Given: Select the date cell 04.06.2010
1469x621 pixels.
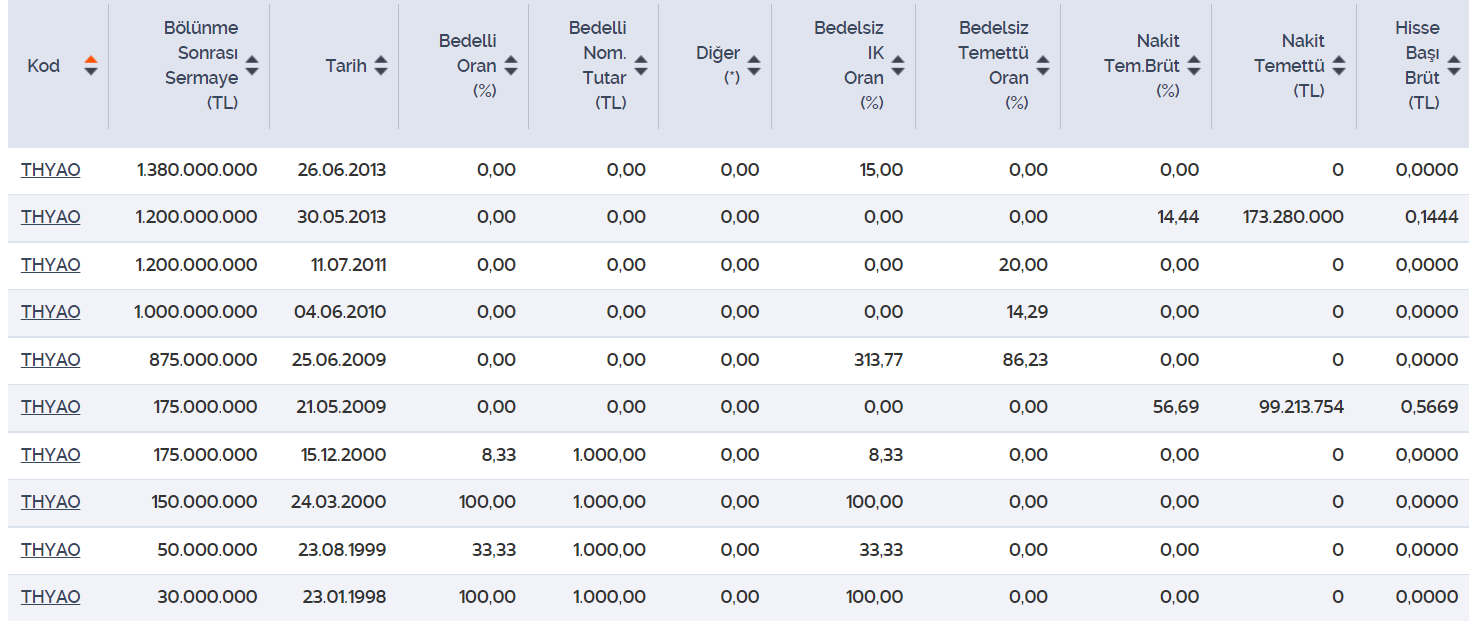Looking at the screenshot, I should 340,312.
